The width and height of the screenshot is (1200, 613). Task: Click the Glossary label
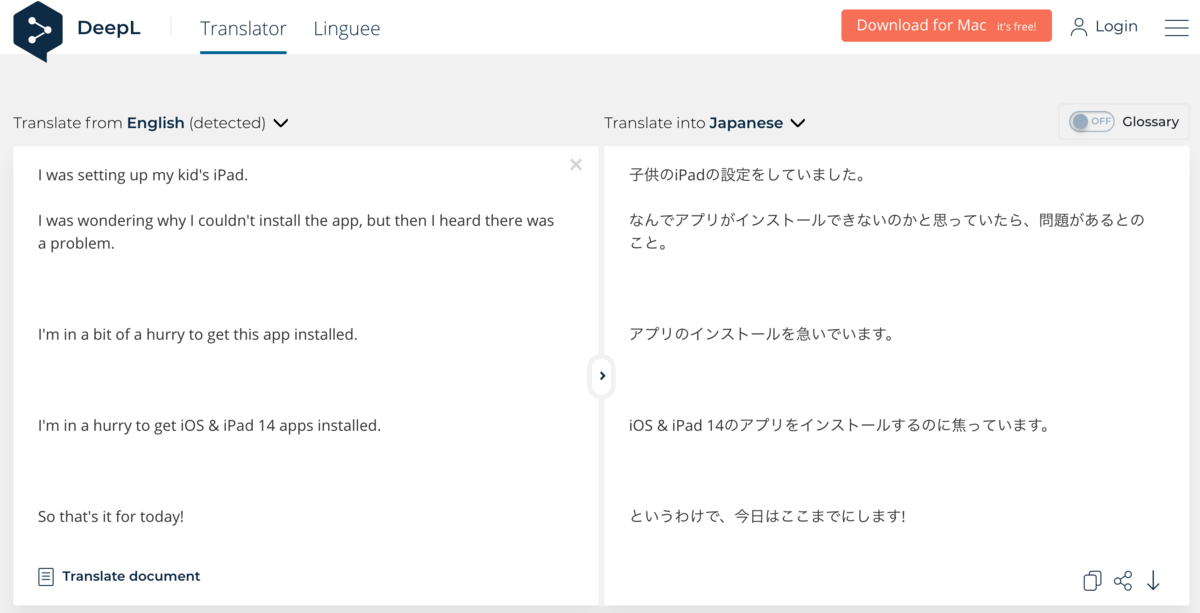[x=1150, y=121]
